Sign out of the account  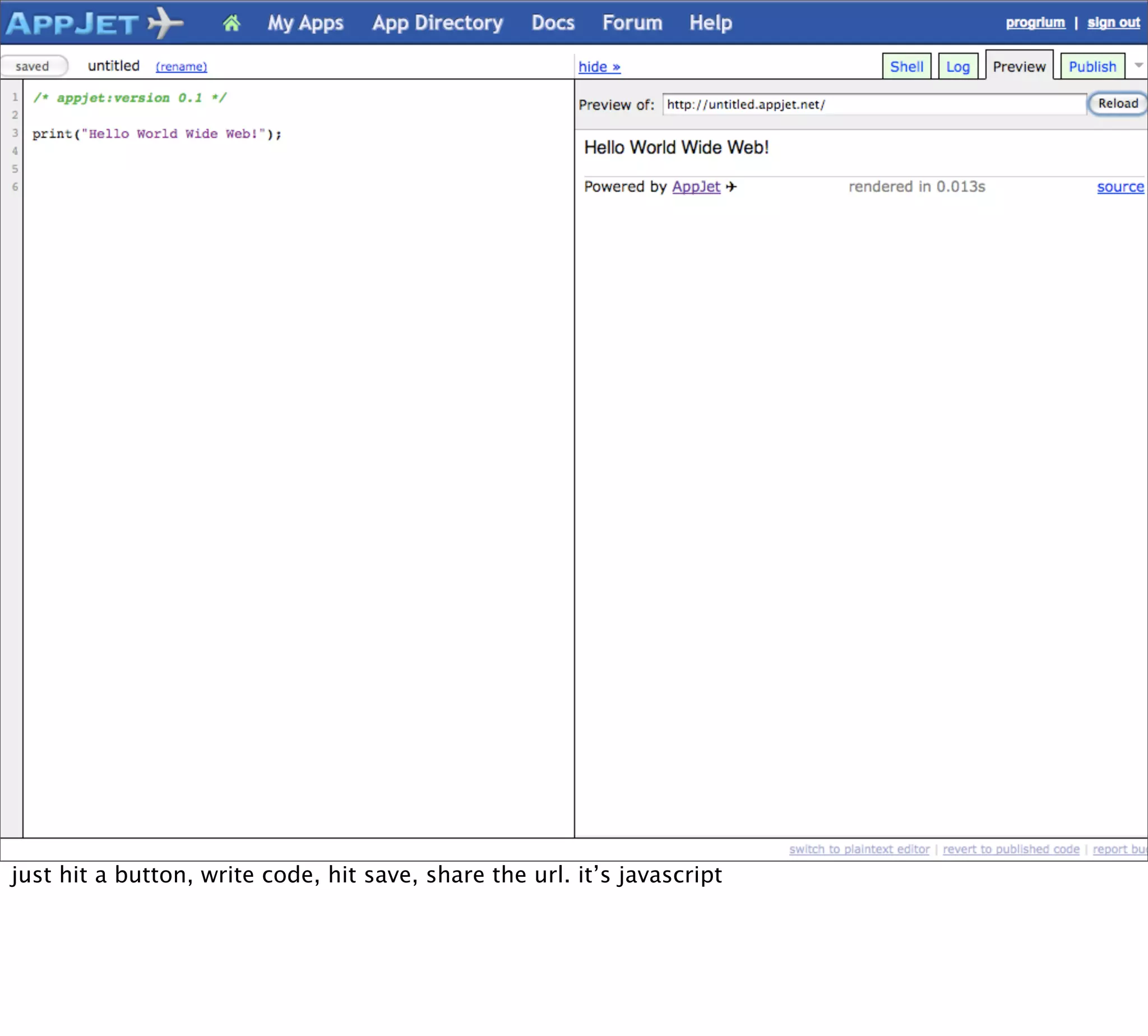1113,23
